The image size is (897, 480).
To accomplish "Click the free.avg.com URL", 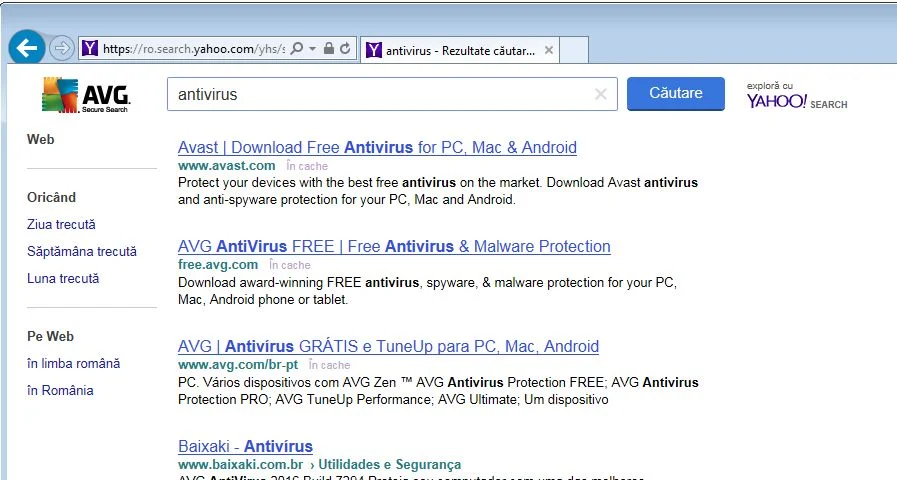I will pyautogui.click(x=218, y=265).
